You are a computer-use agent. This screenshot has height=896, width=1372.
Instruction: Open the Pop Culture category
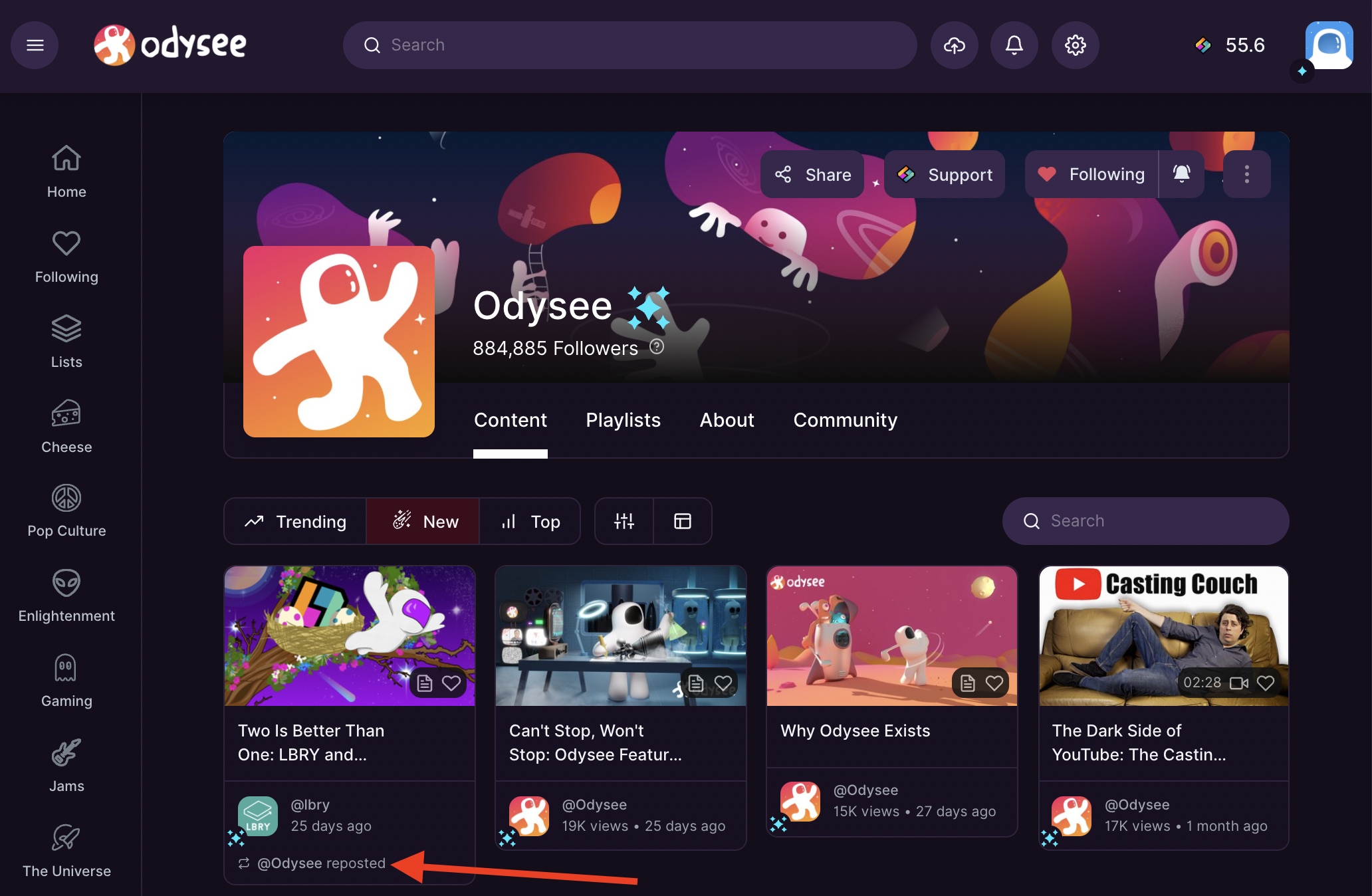tap(66, 510)
